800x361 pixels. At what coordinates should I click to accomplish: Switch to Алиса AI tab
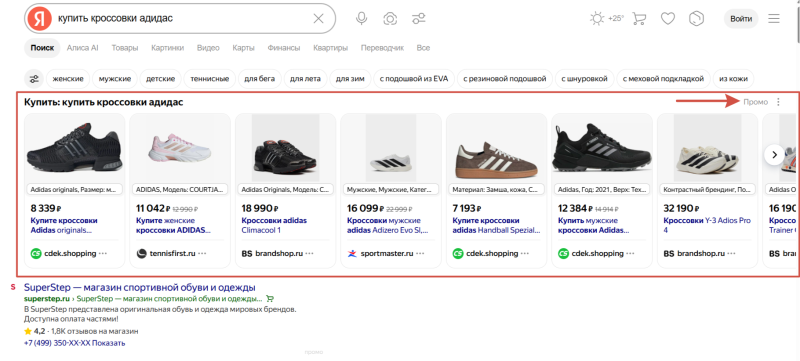point(83,48)
